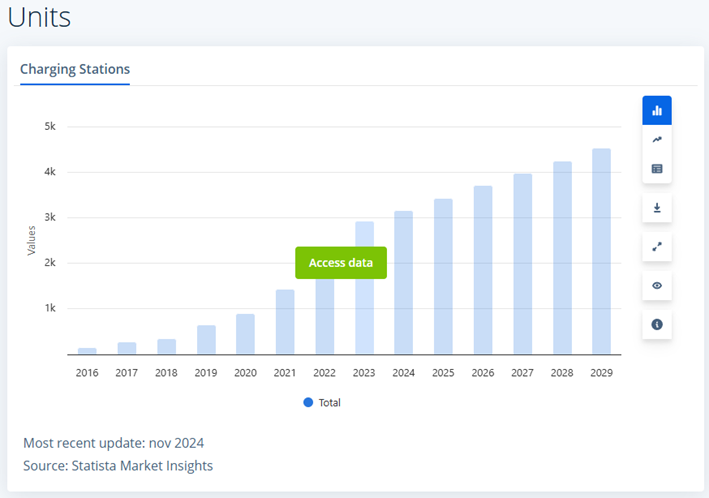Image resolution: width=709 pixels, height=498 pixels.
Task: Click 'Source: Statista Market Insights' text
Action: [x=118, y=465]
